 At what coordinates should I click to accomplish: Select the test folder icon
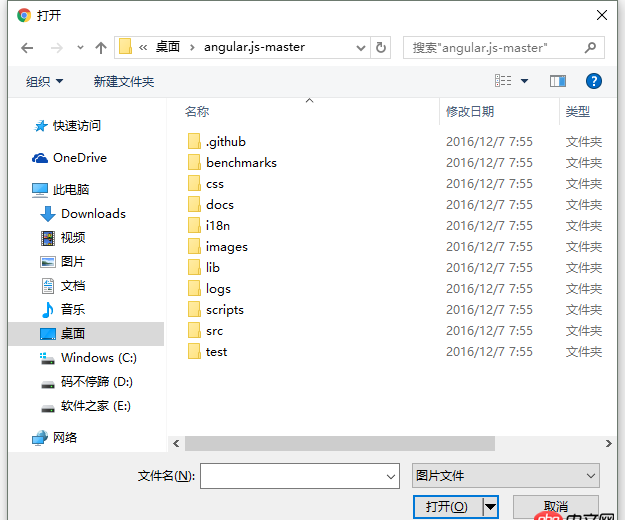[x=194, y=352]
